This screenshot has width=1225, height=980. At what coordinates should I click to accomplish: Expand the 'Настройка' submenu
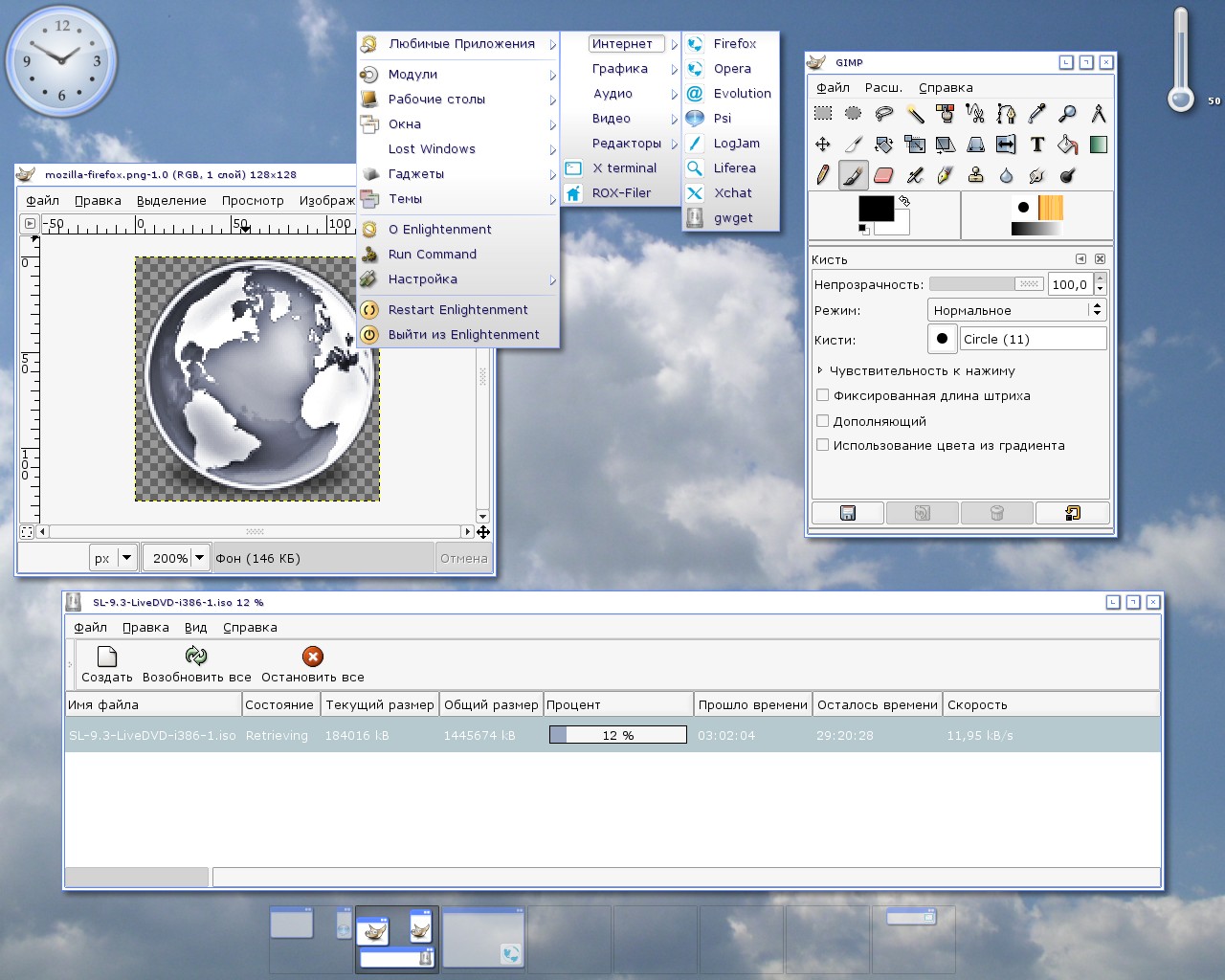pos(457,278)
